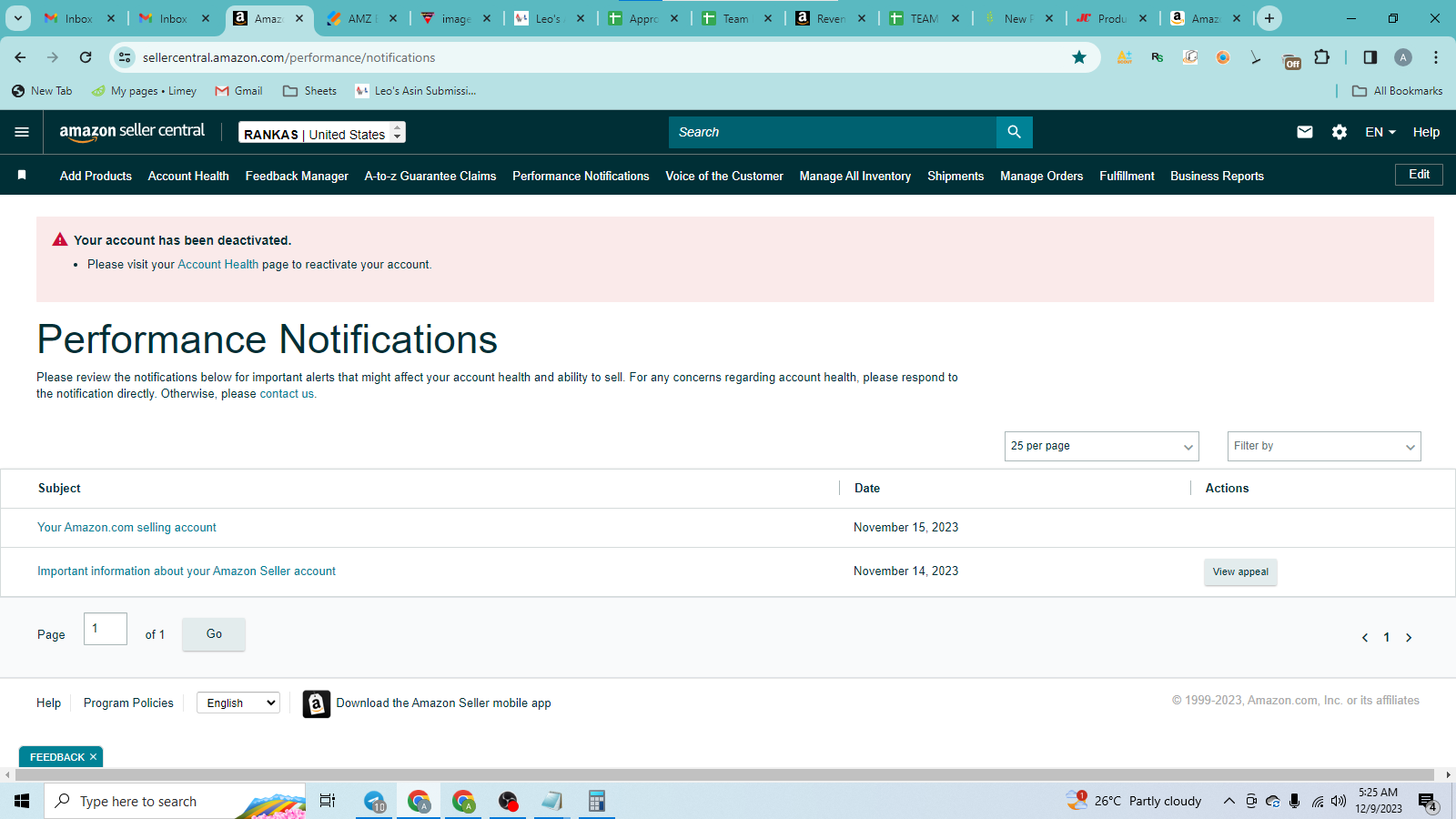Open Add Products menu item
Screen dimensions: 1456x819
point(96,176)
